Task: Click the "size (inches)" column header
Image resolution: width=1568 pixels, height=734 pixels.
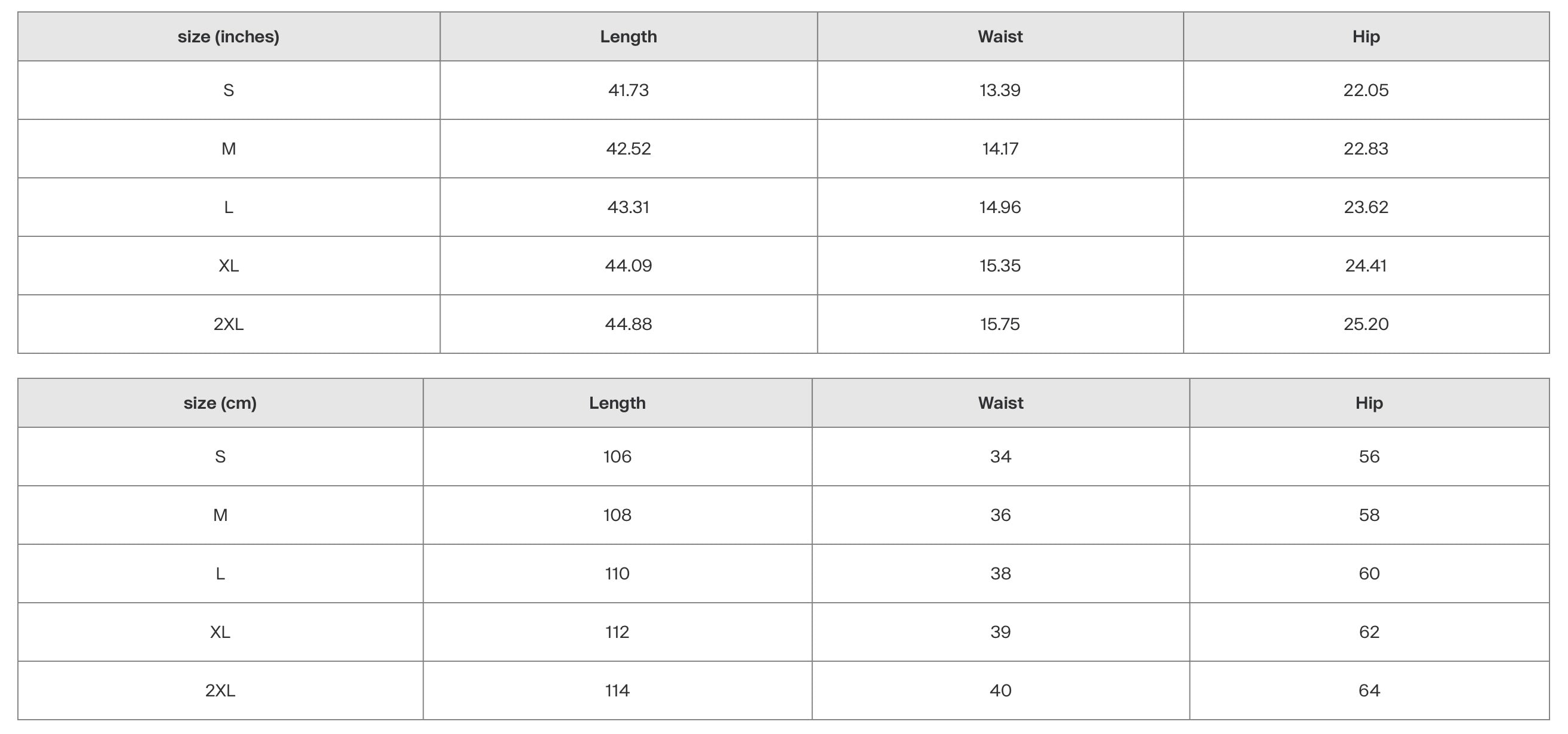Action: click(228, 36)
